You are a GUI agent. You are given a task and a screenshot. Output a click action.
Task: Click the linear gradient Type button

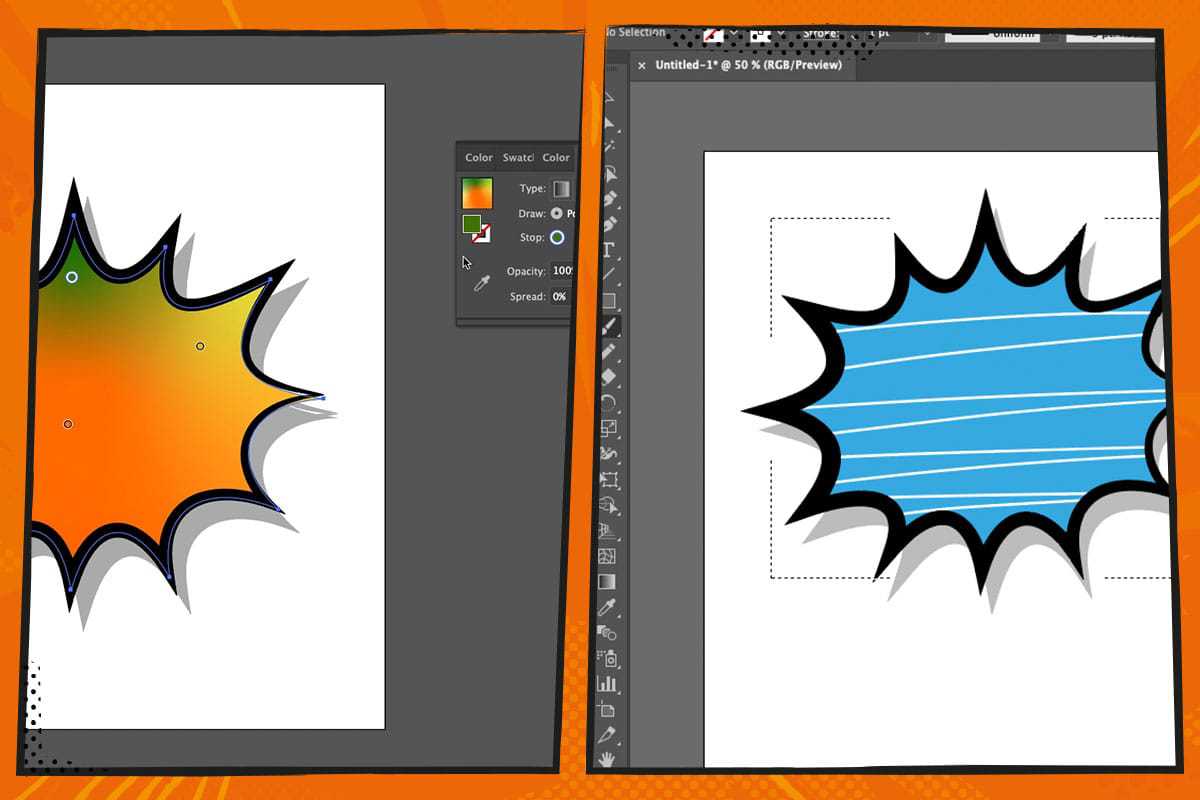(562, 188)
